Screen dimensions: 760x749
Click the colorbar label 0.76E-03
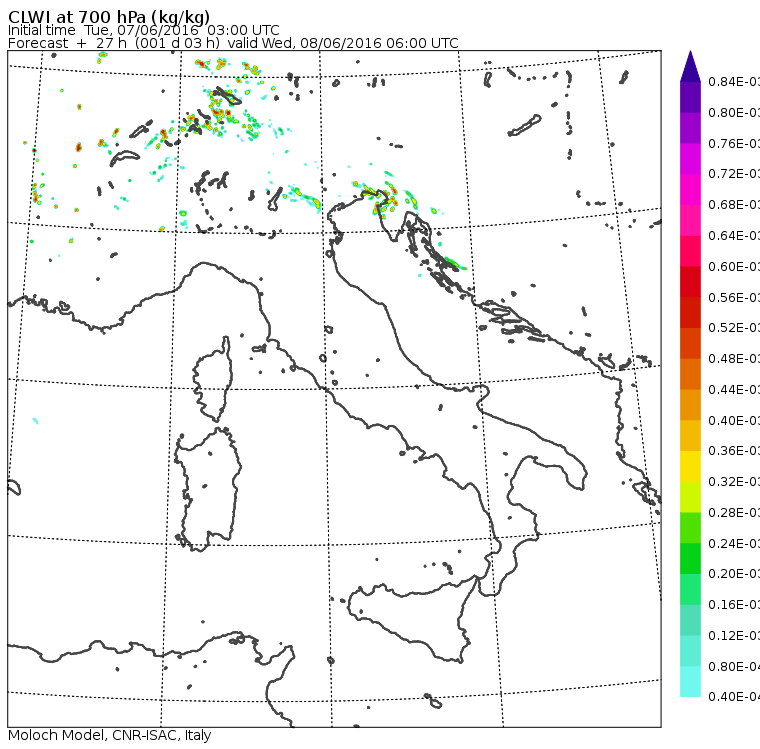[734, 143]
